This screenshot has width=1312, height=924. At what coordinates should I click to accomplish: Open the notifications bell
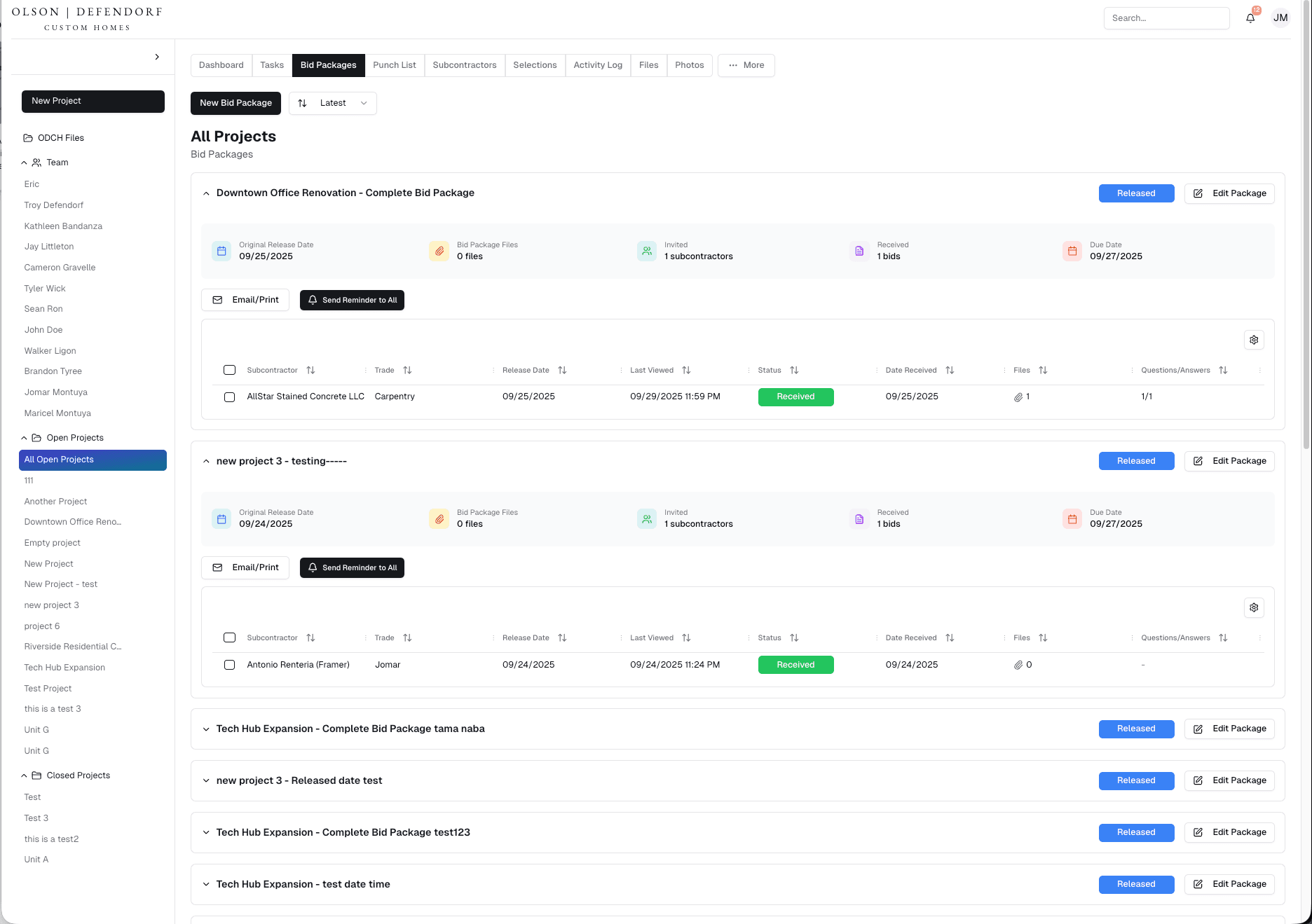point(1250,18)
